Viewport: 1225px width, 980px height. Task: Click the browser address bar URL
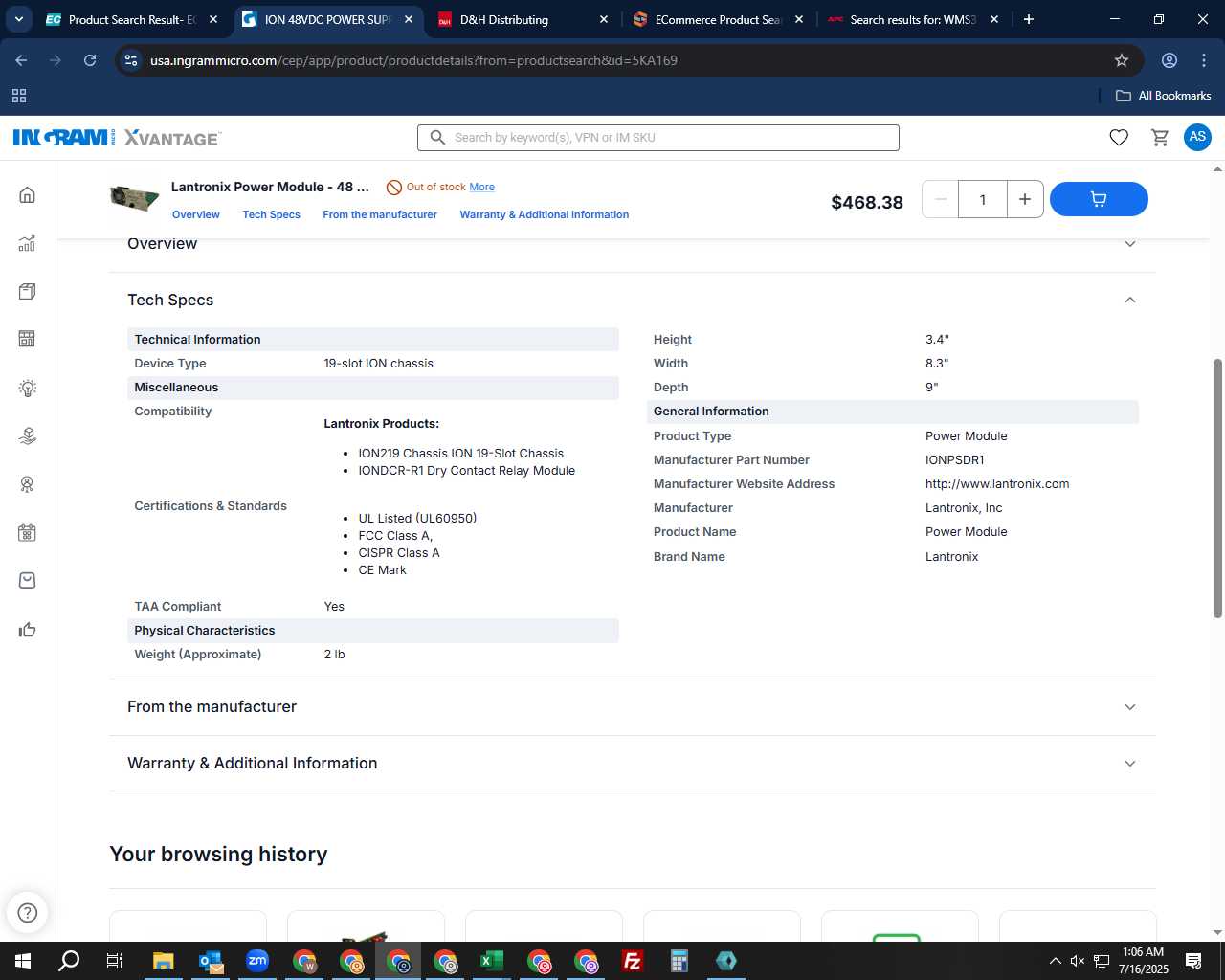413,60
